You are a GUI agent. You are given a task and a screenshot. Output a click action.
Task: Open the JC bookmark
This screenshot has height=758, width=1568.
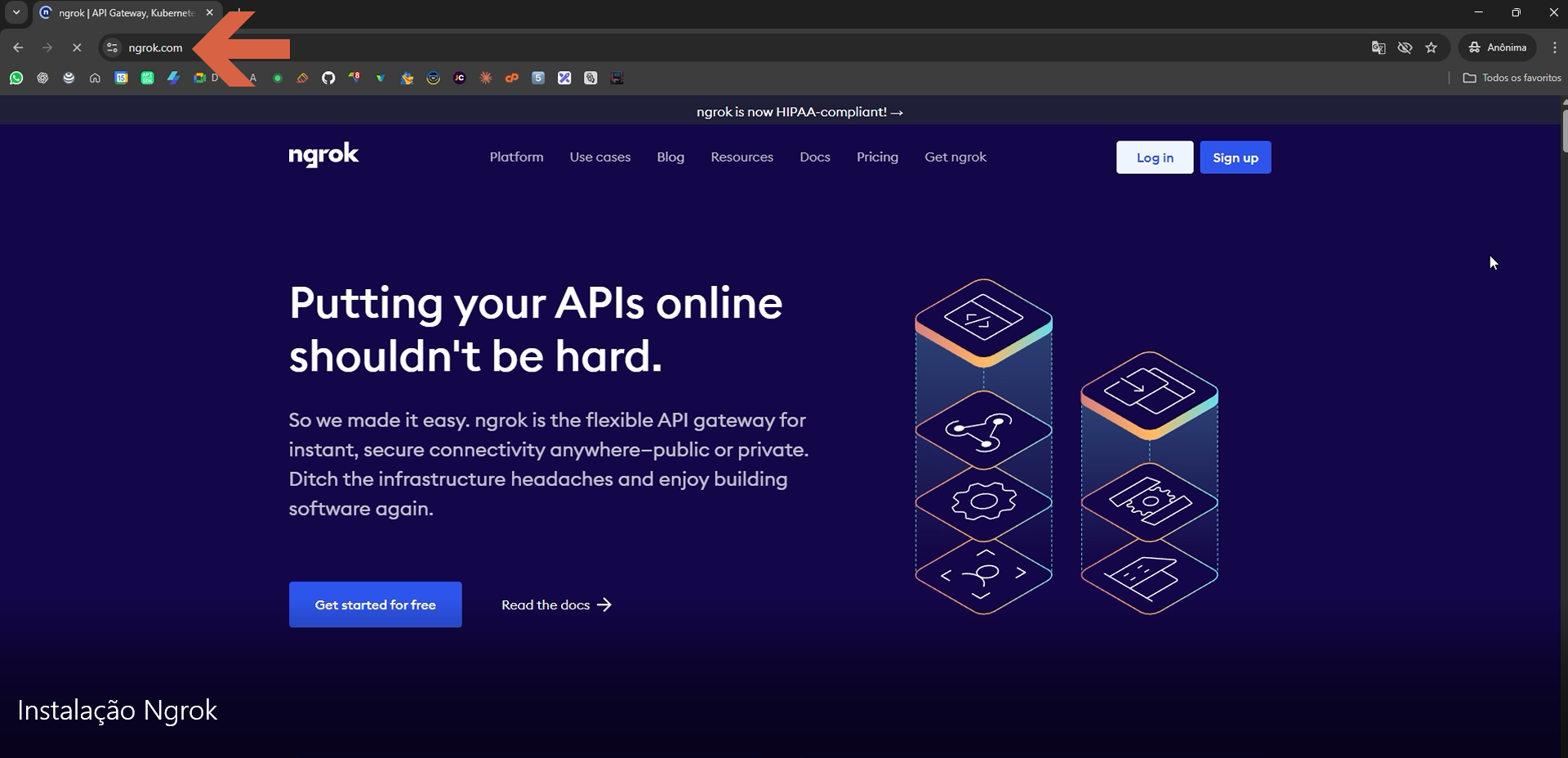coord(460,78)
